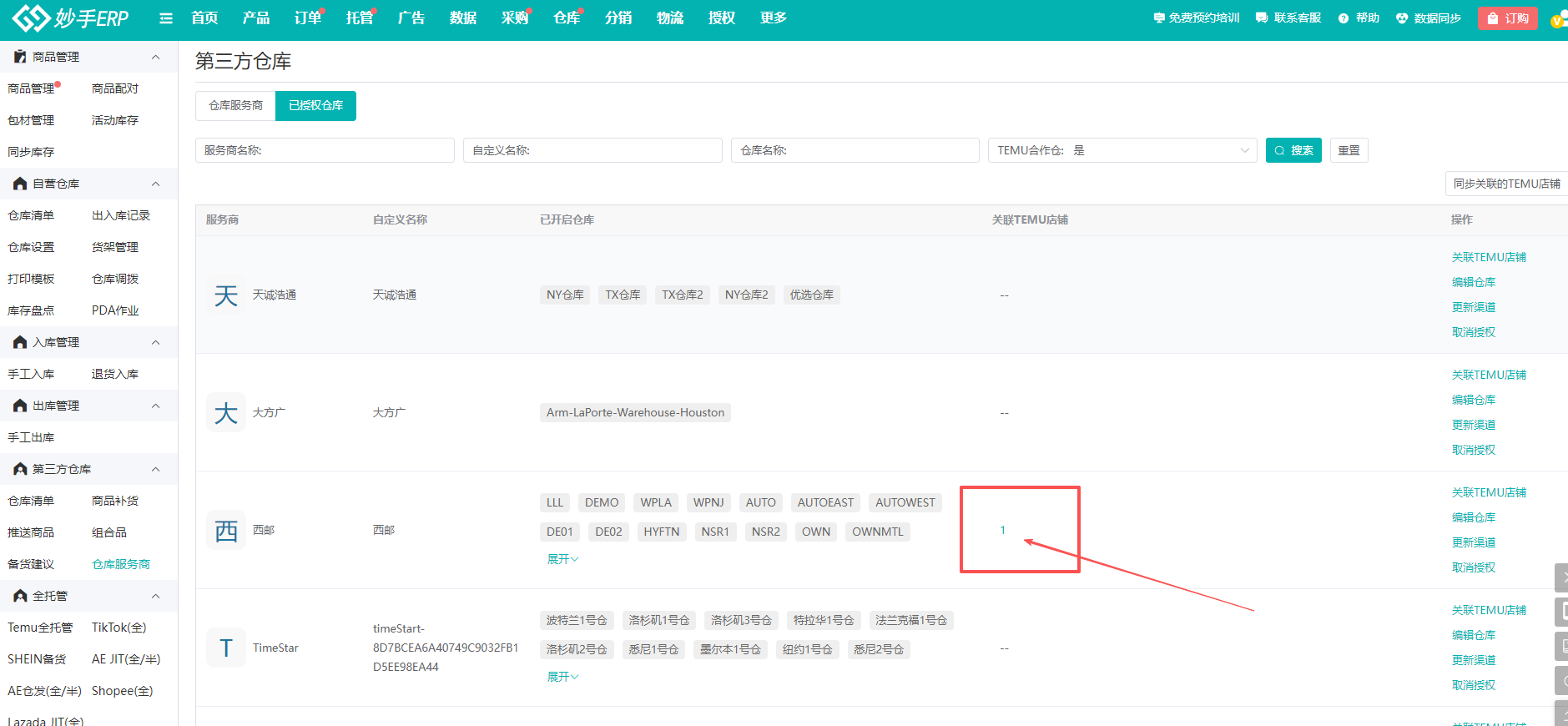Collapse the 商品管理 sidebar section
The width and height of the screenshot is (1568, 726).
tap(155, 57)
